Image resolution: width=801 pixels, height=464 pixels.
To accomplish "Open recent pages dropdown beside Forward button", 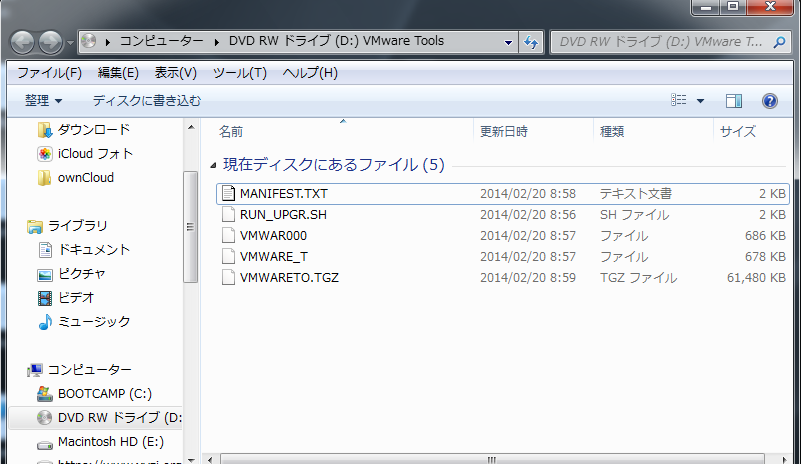I will 70,43.
